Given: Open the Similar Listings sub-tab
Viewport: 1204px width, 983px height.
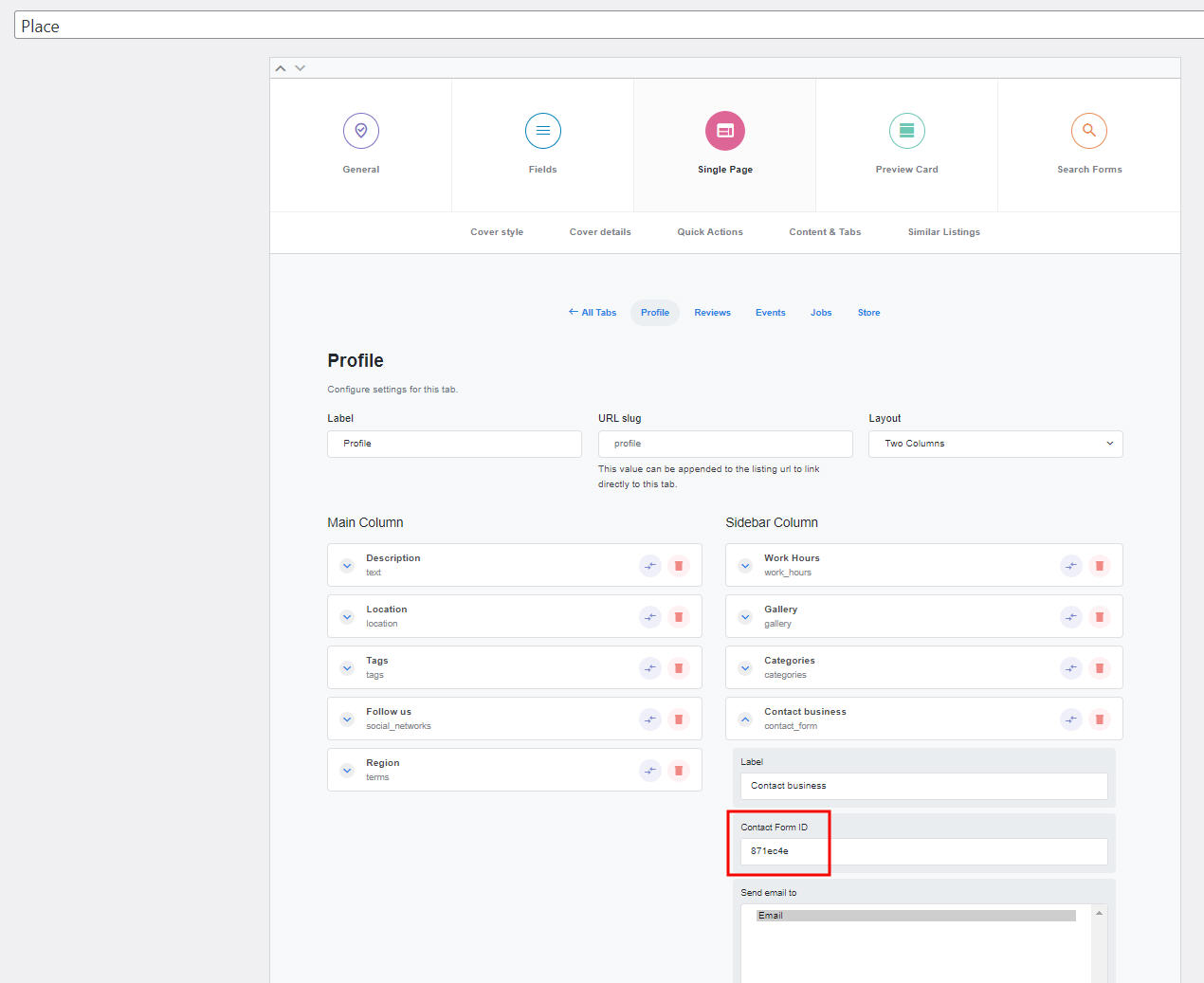Looking at the screenshot, I should tap(944, 232).
